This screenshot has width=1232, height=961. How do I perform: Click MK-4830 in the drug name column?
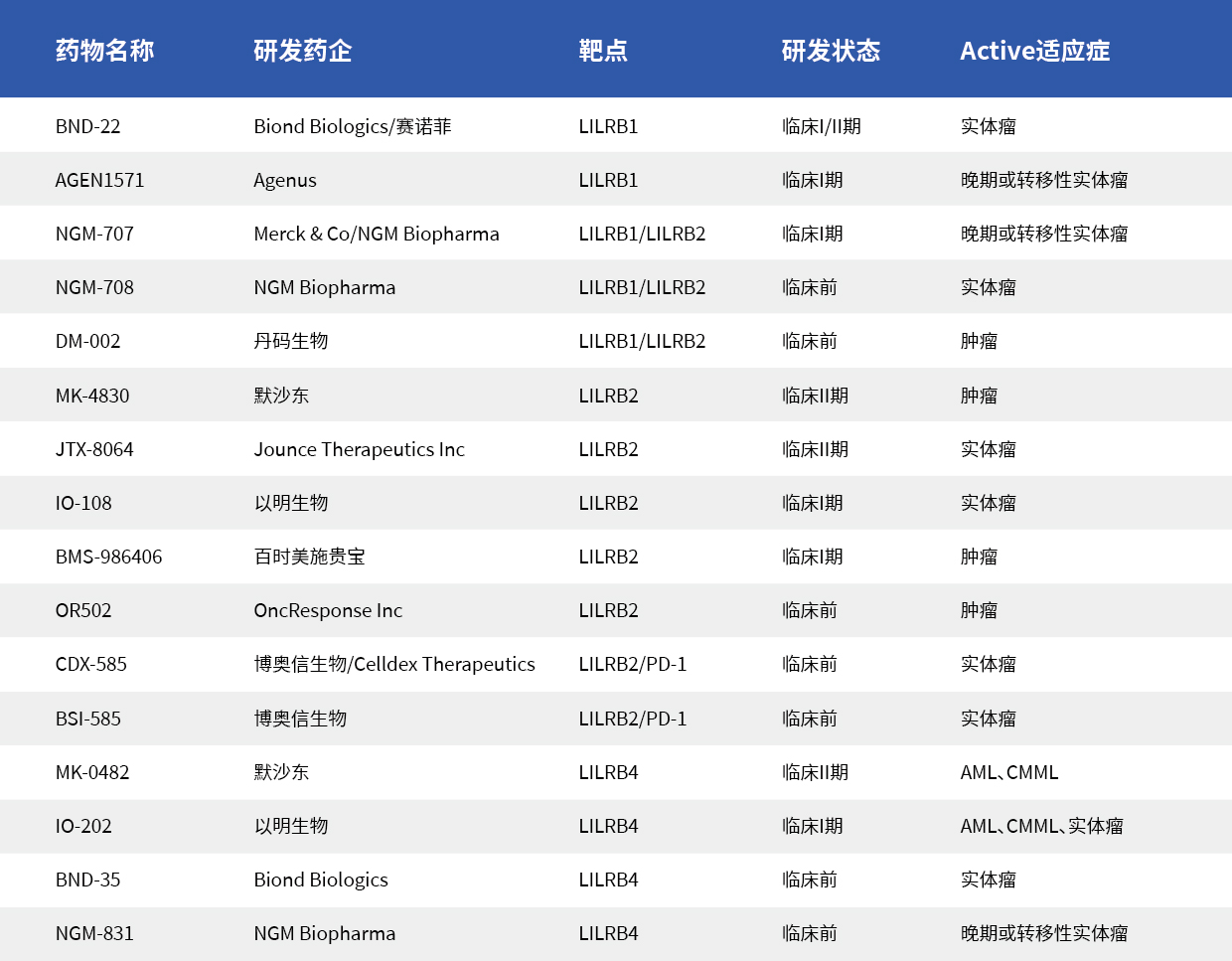(92, 396)
